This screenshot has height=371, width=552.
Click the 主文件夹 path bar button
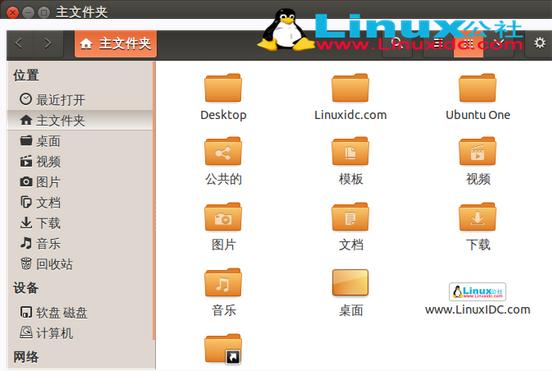[115, 44]
